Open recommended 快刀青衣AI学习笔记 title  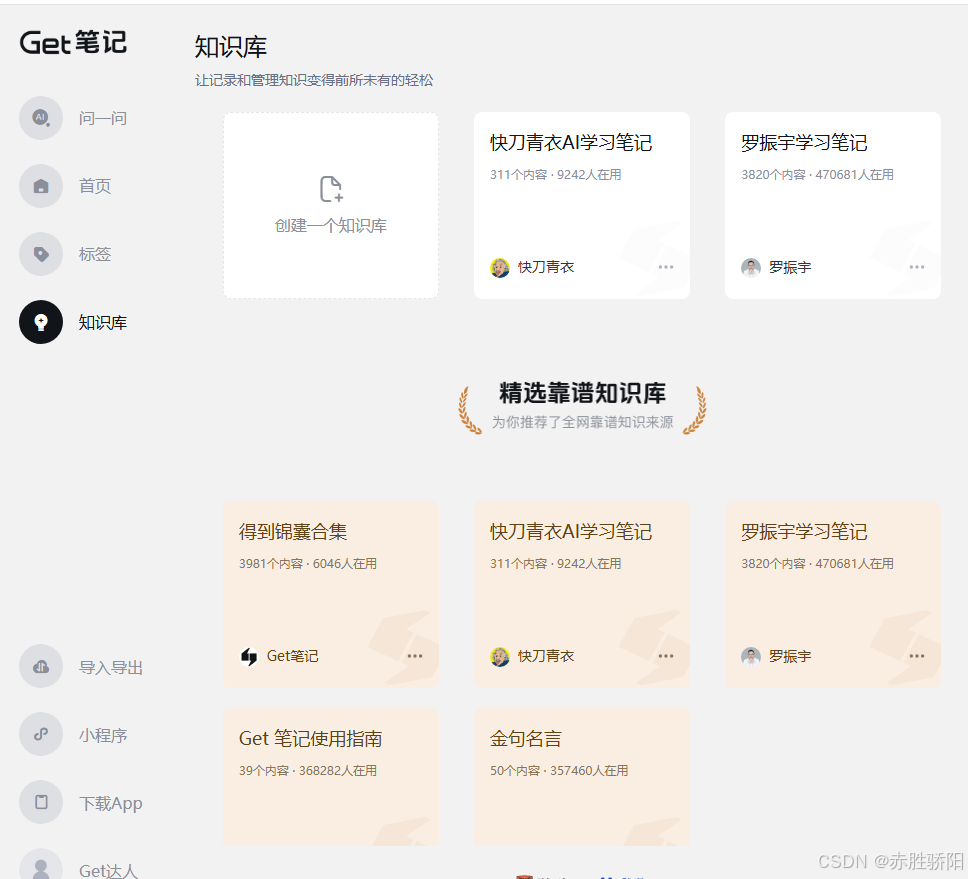tap(571, 531)
